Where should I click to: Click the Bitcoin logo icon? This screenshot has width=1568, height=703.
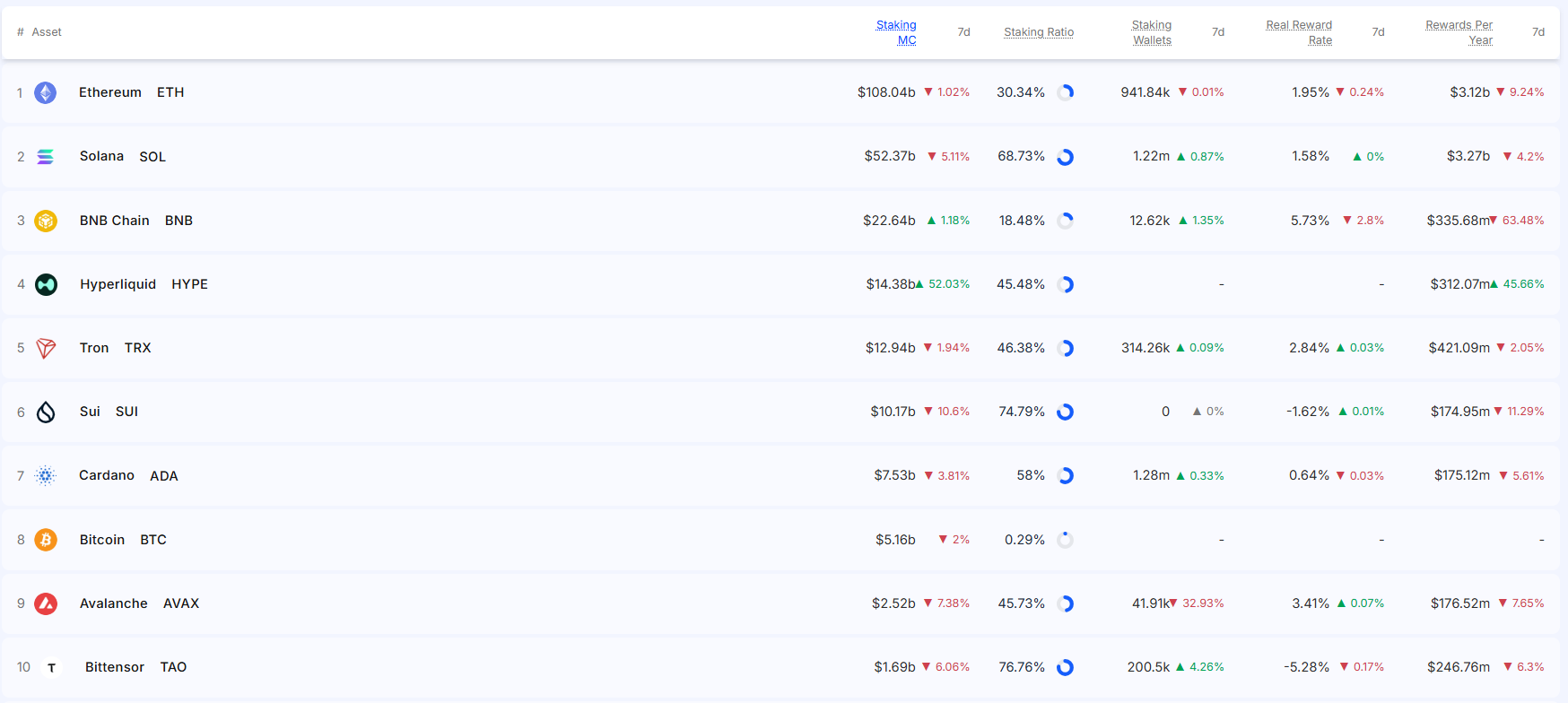pyautogui.click(x=46, y=540)
